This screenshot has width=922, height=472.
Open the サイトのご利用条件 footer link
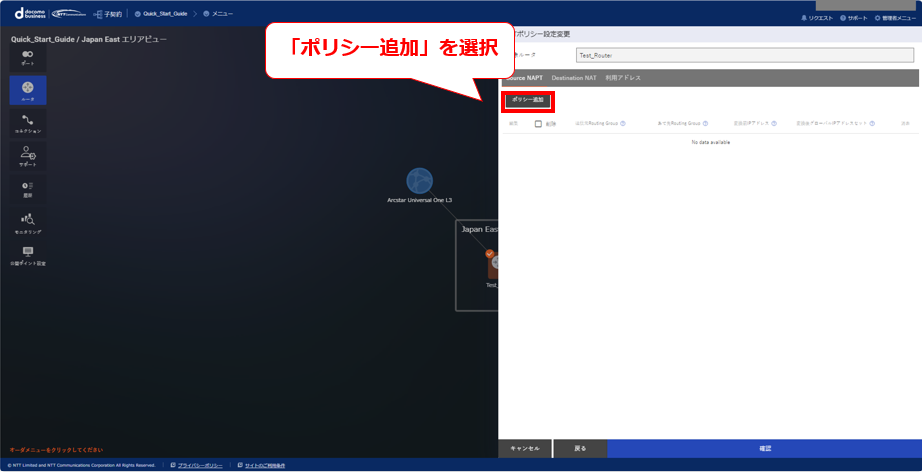[265, 466]
